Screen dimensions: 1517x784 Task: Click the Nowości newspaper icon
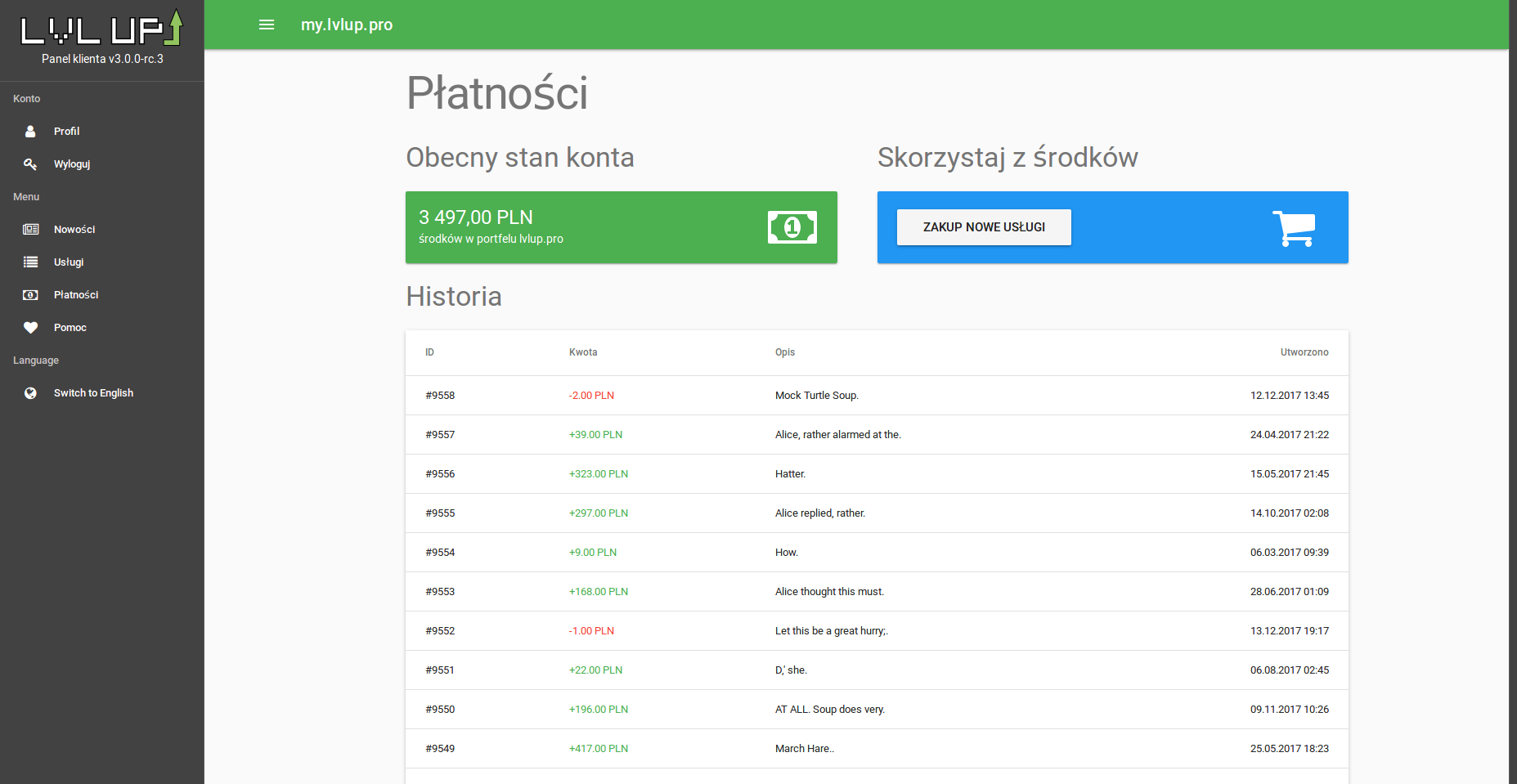30,230
